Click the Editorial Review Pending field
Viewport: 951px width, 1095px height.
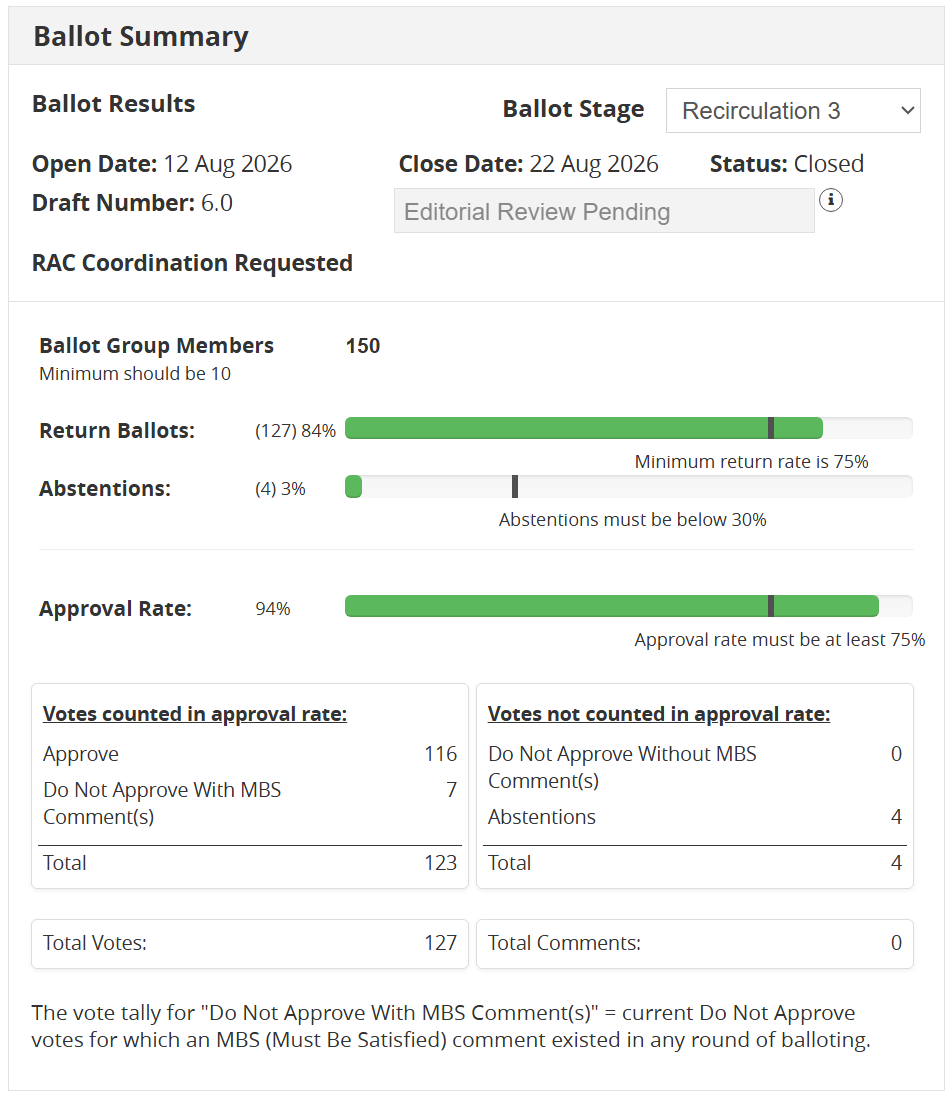pos(604,210)
